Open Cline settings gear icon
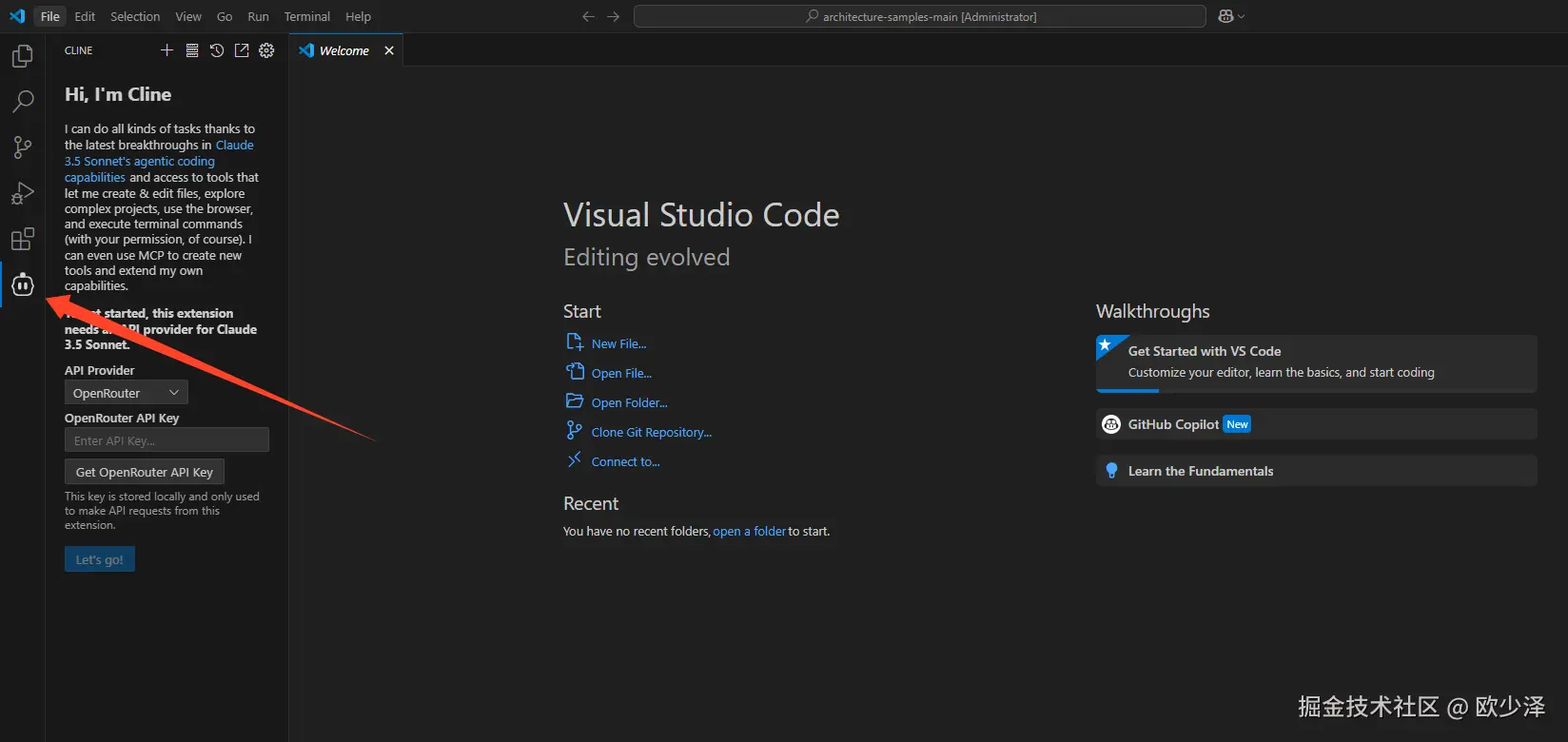 [266, 50]
